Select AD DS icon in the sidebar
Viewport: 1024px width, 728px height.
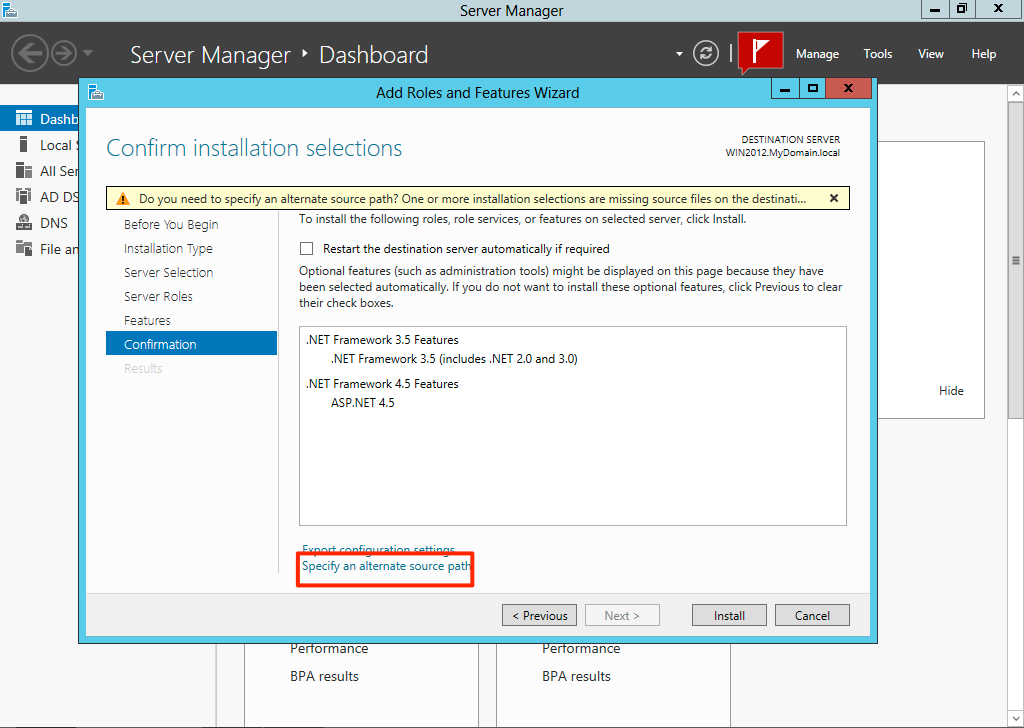[24, 197]
